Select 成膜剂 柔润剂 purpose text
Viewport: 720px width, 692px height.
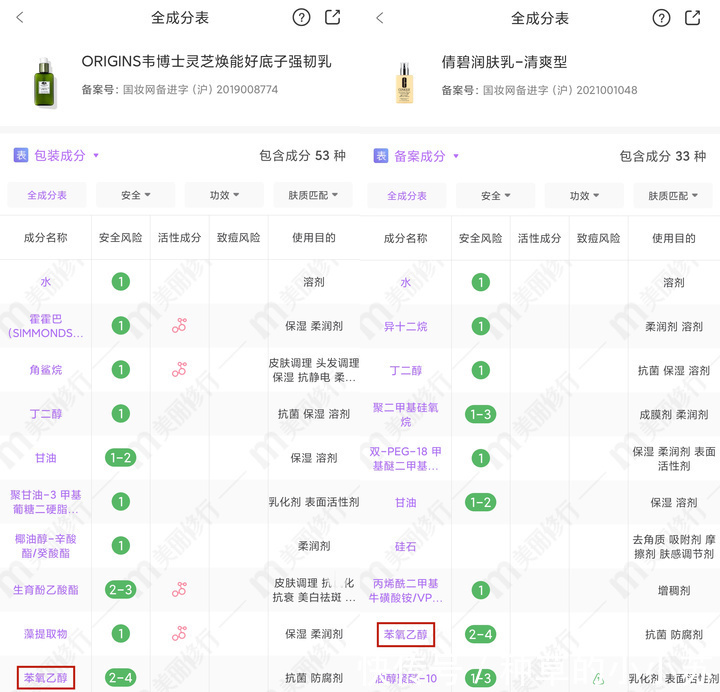coord(674,415)
